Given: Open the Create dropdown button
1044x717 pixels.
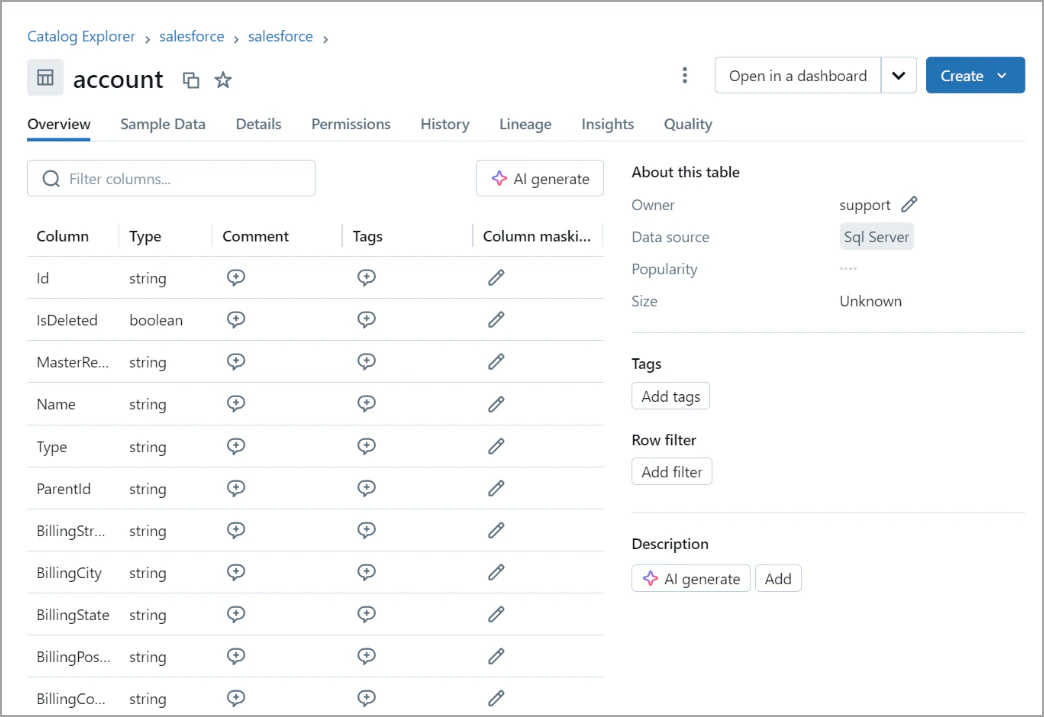Looking at the screenshot, I should (975, 76).
